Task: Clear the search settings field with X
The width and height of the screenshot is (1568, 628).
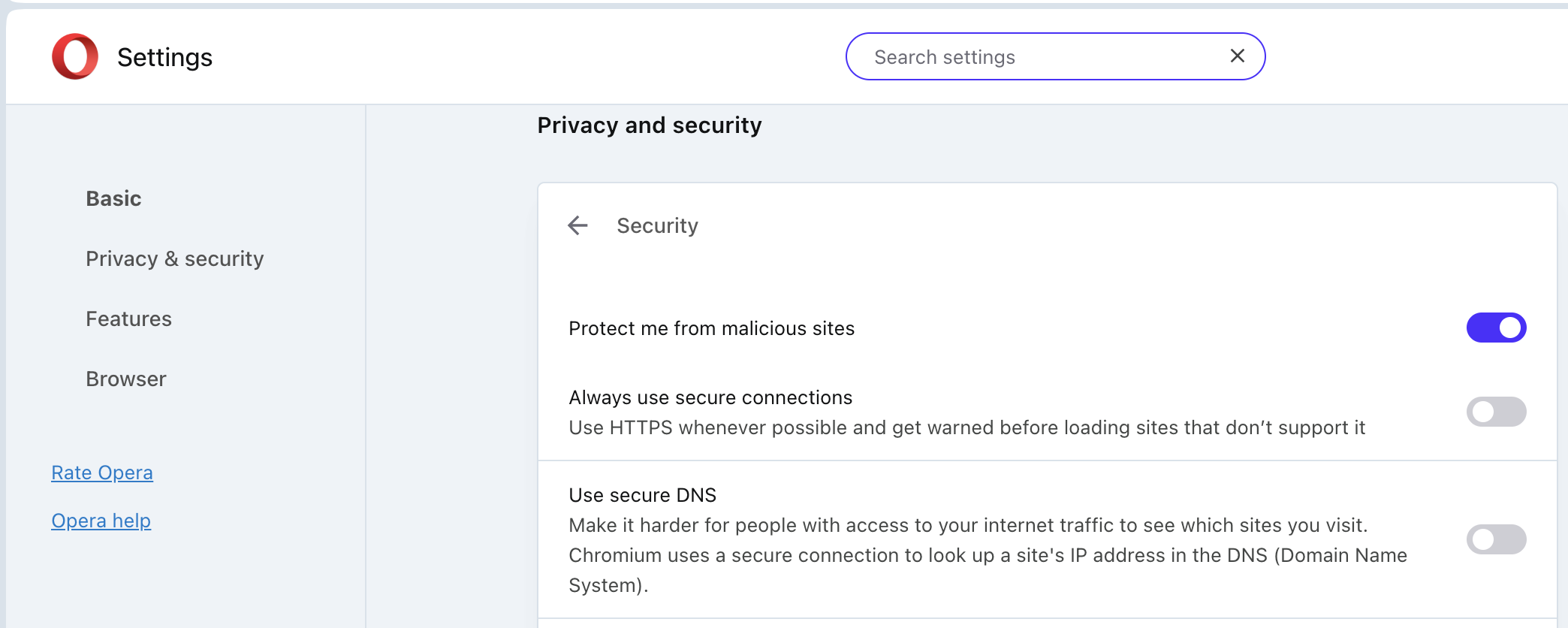Action: tap(1238, 56)
